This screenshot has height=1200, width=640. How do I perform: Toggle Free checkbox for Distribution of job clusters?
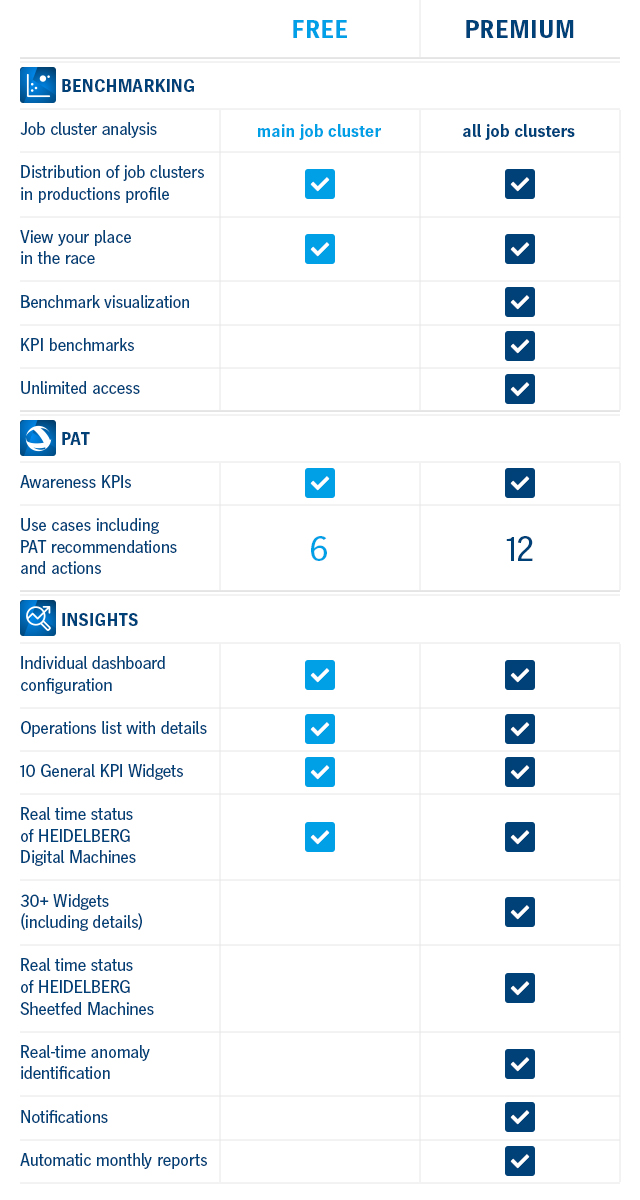coord(320,184)
